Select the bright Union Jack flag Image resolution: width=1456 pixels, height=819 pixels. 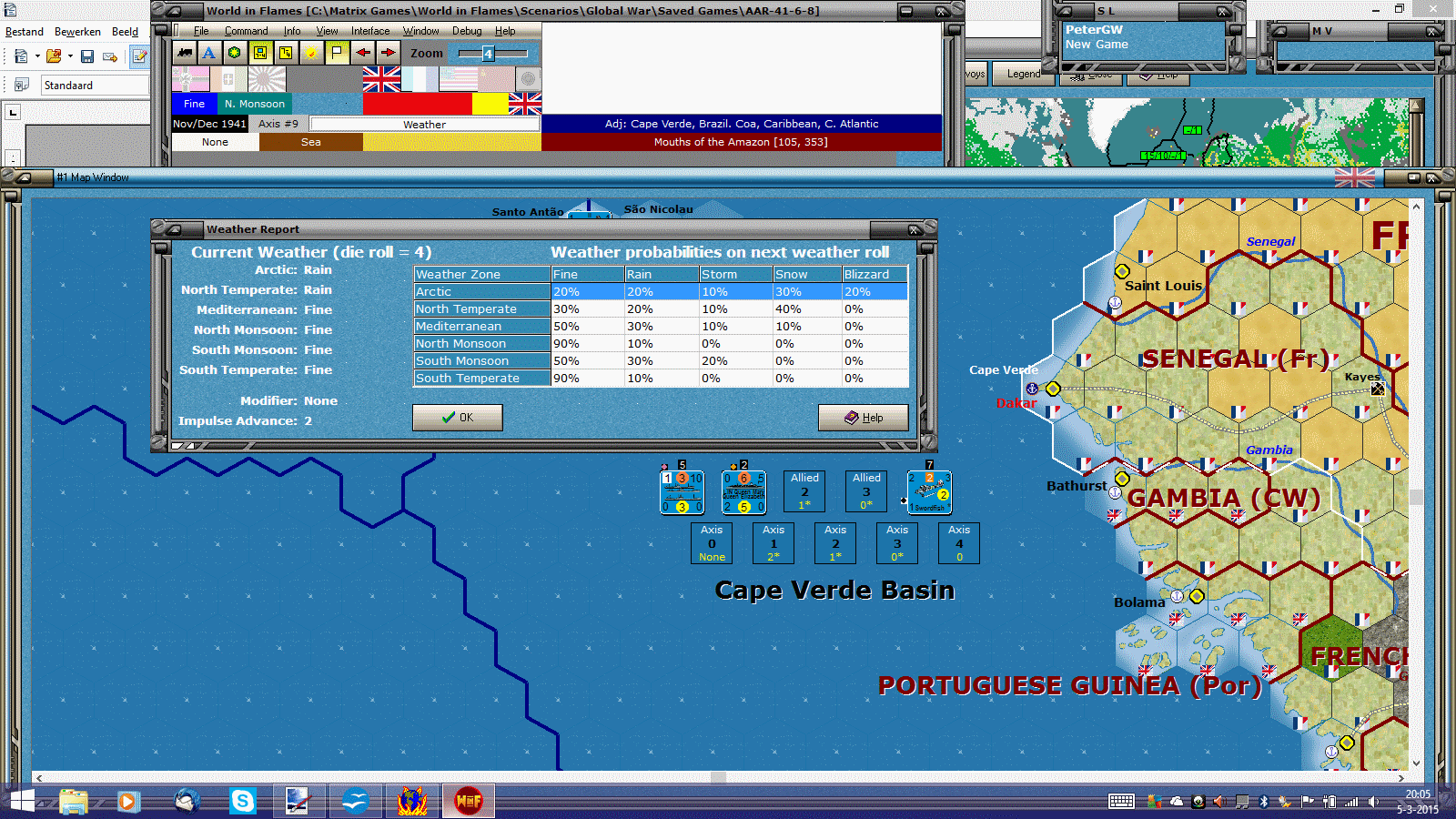click(x=381, y=79)
